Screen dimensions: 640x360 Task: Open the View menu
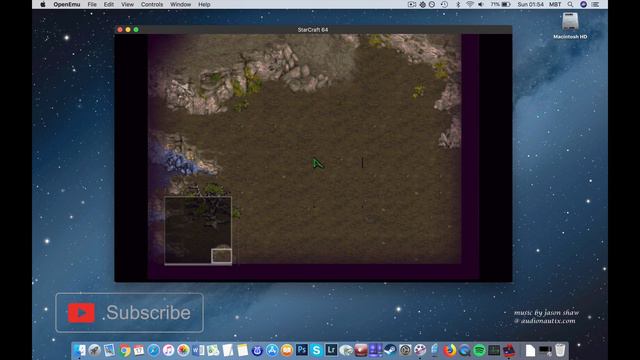click(x=127, y=4)
